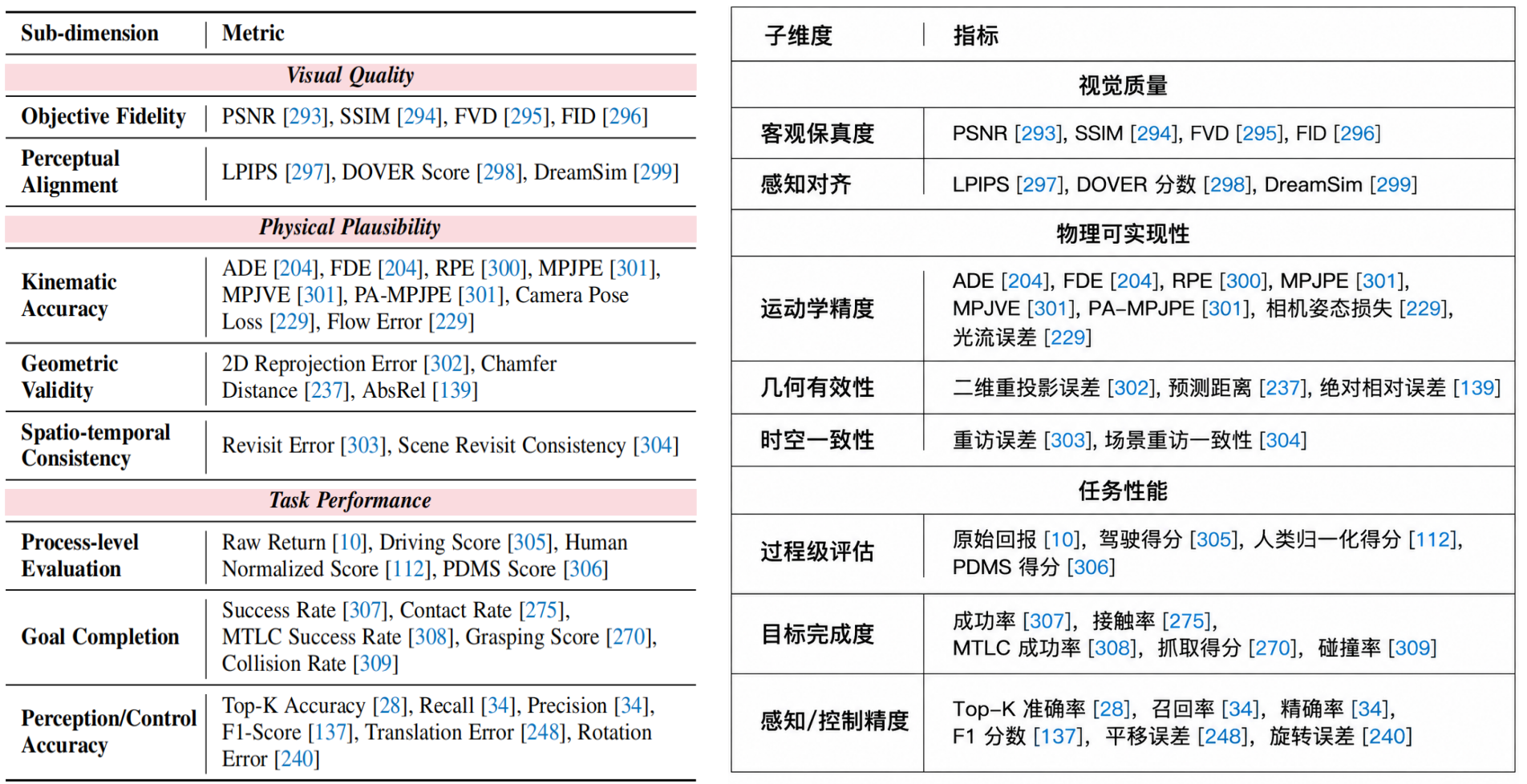
Task: Open citation [237] after Chamfer Distance
Action: point(327,390)
